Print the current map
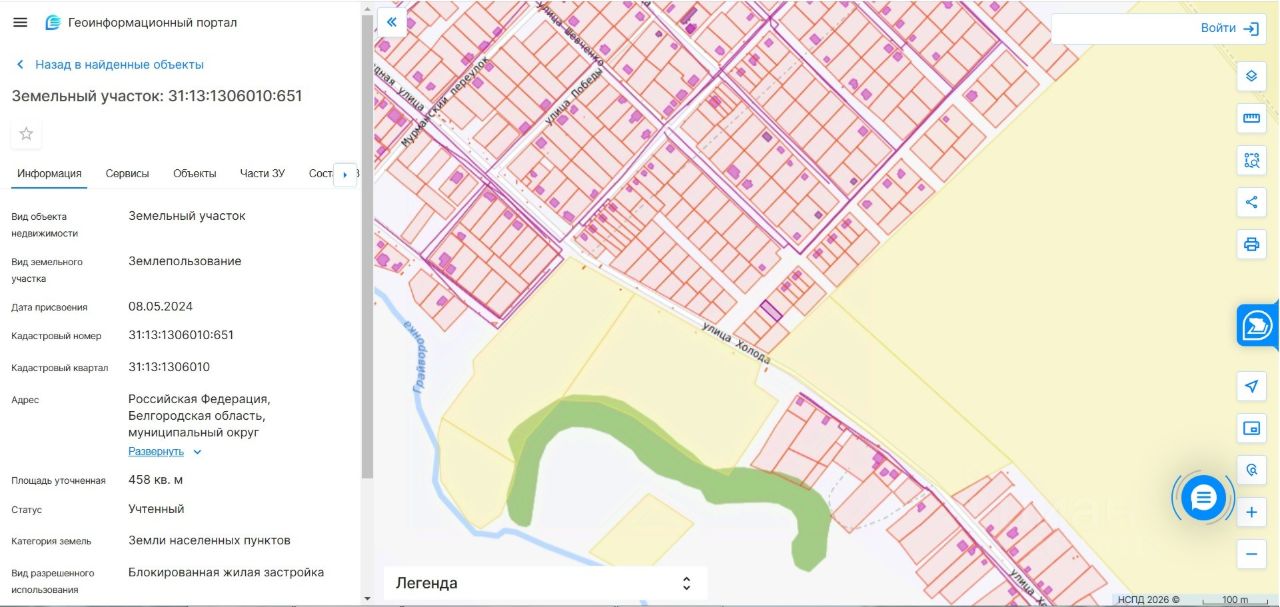Screen dimensions: 1280x607 point(1251,244)
